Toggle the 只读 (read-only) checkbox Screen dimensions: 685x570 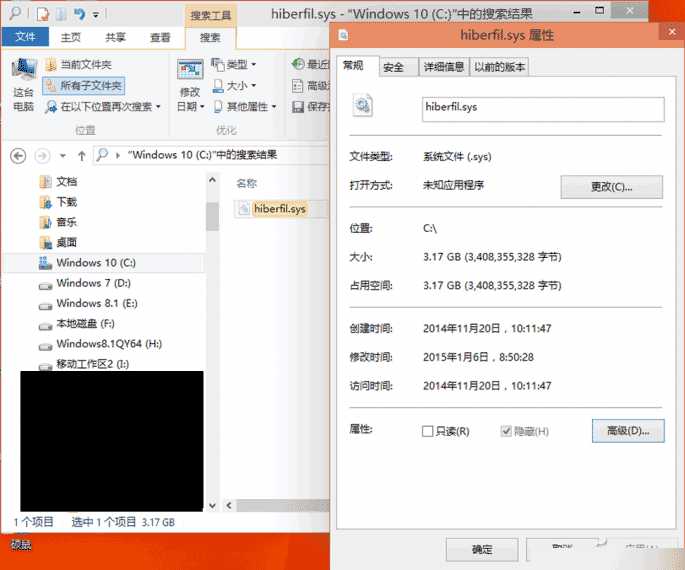[x=428, y=431]
